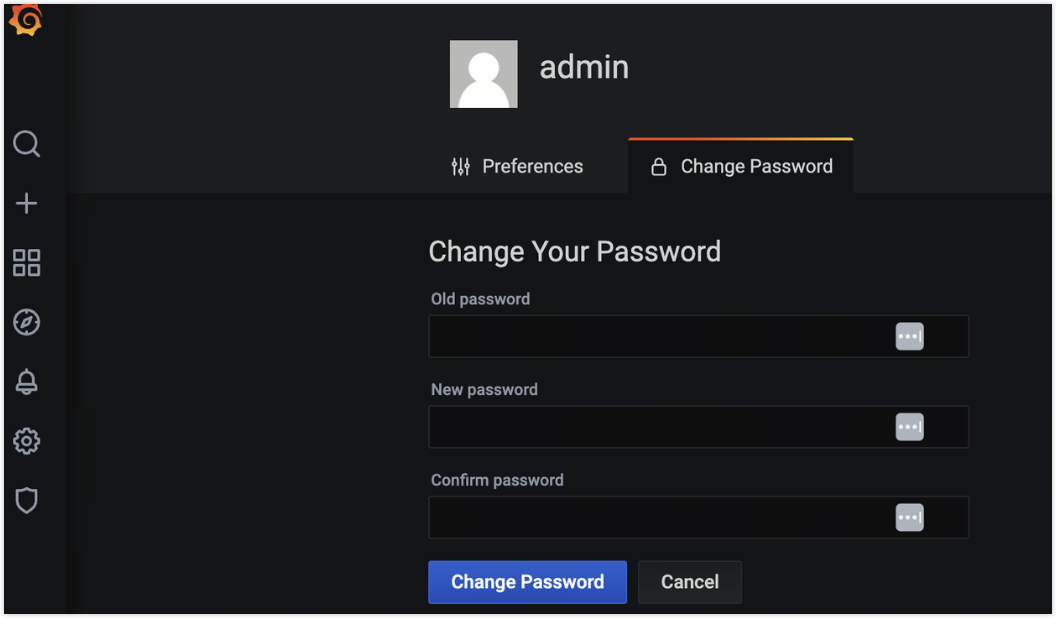Reveal the New password field contents
This screenshot has height=618, width=1056.
pos(909,426)
